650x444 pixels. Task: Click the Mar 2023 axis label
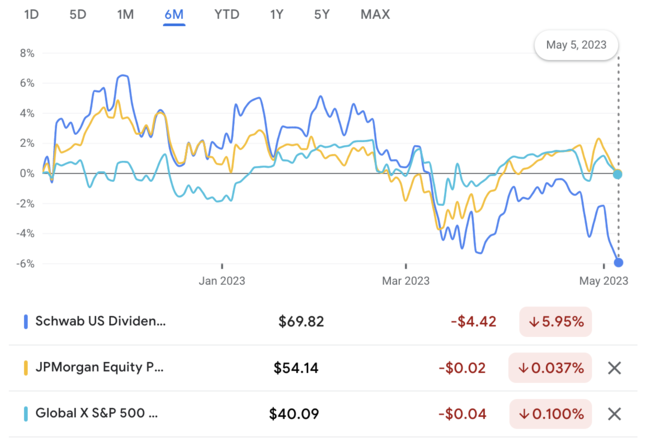pyautogui.click(x=405, y=281)
